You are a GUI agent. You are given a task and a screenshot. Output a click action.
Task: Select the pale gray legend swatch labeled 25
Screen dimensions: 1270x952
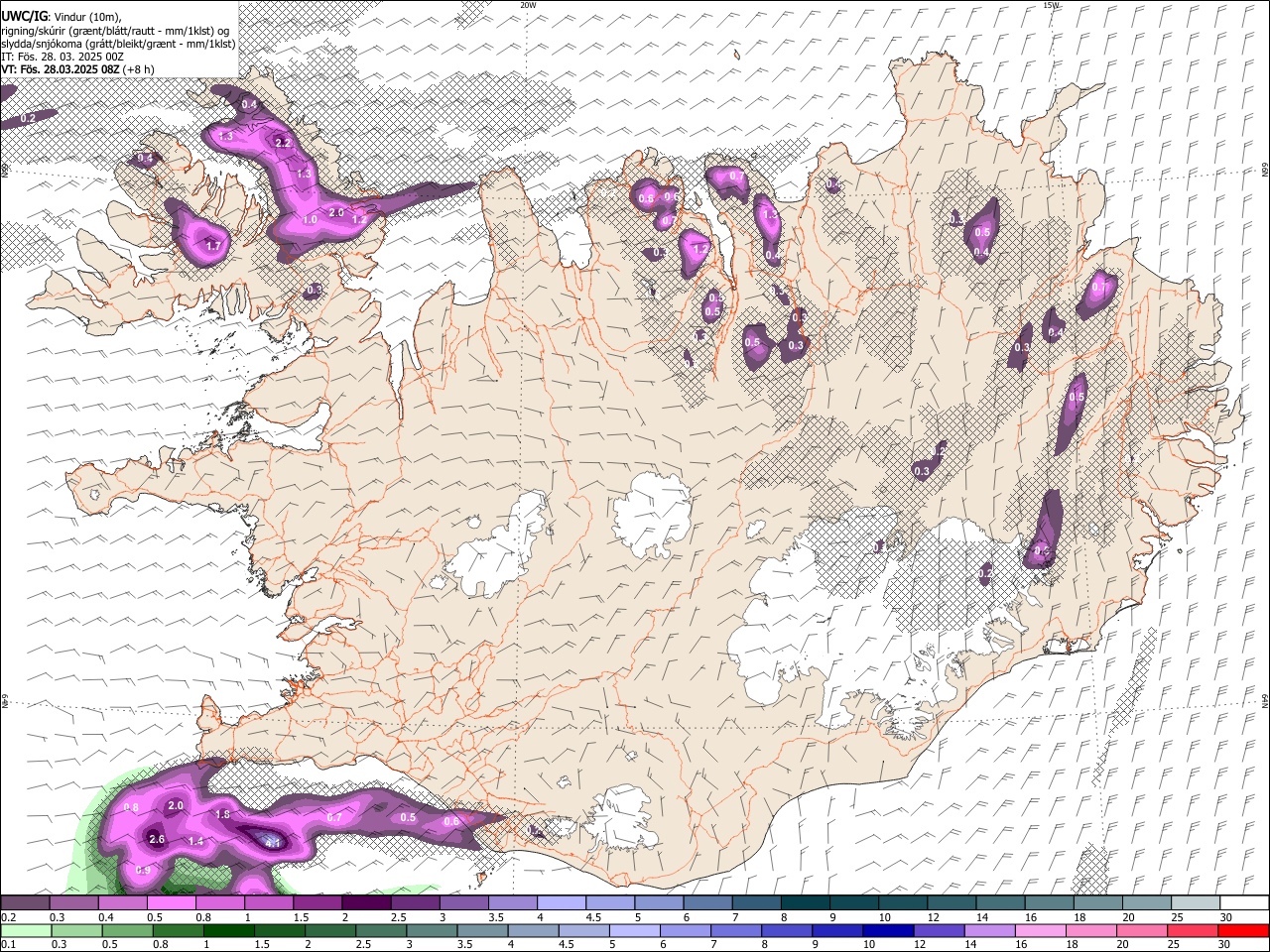(1196, 902)
